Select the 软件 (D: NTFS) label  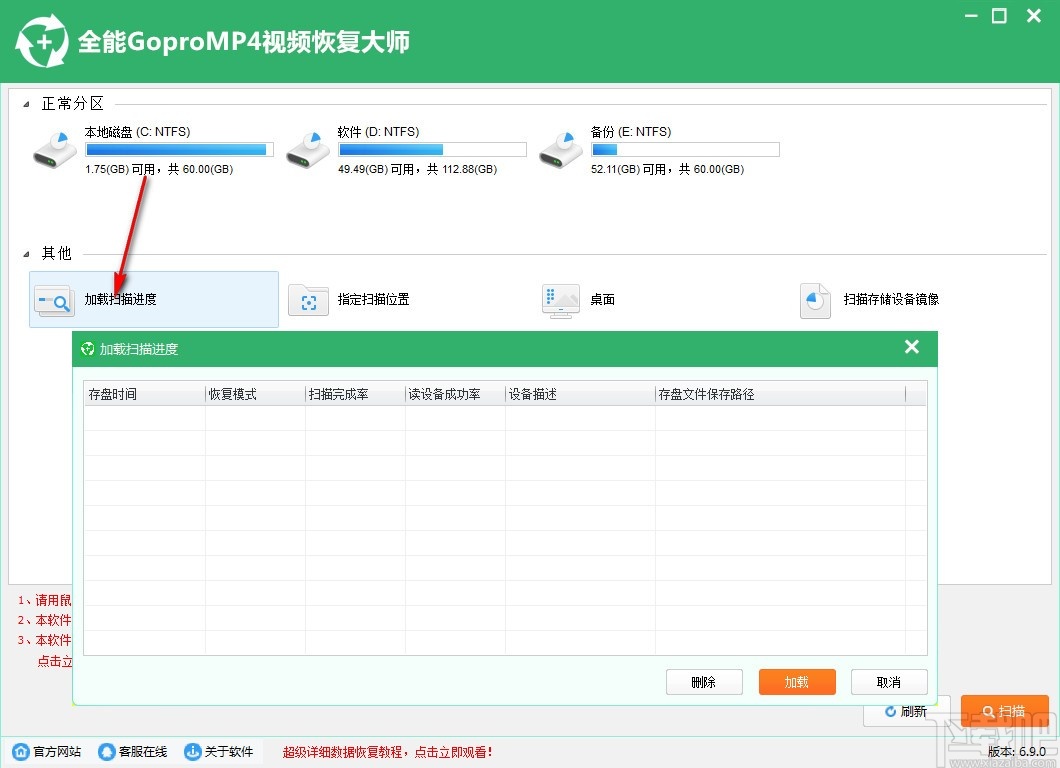tap(379, 132)
